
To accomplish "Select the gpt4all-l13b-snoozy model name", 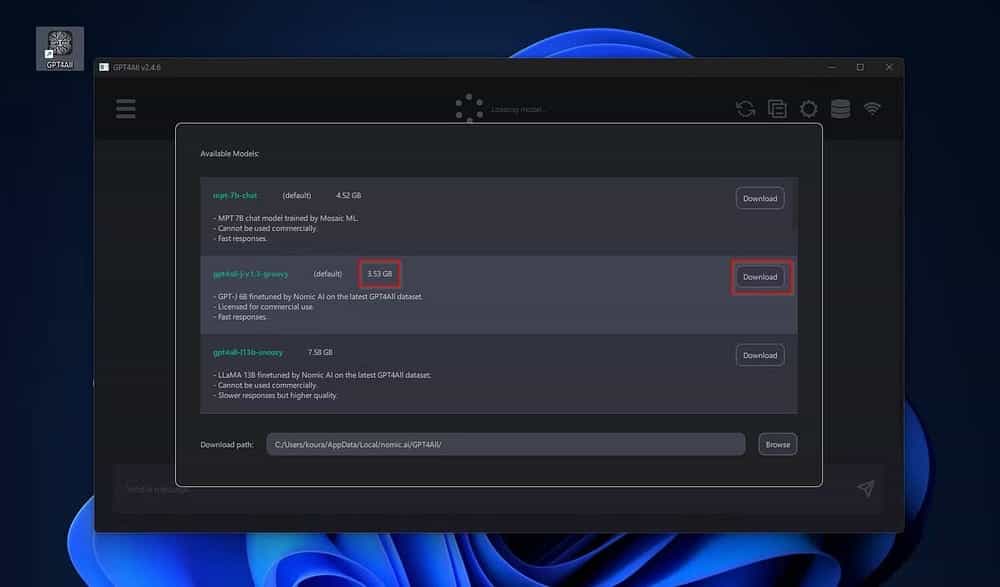I will [248, 352].
